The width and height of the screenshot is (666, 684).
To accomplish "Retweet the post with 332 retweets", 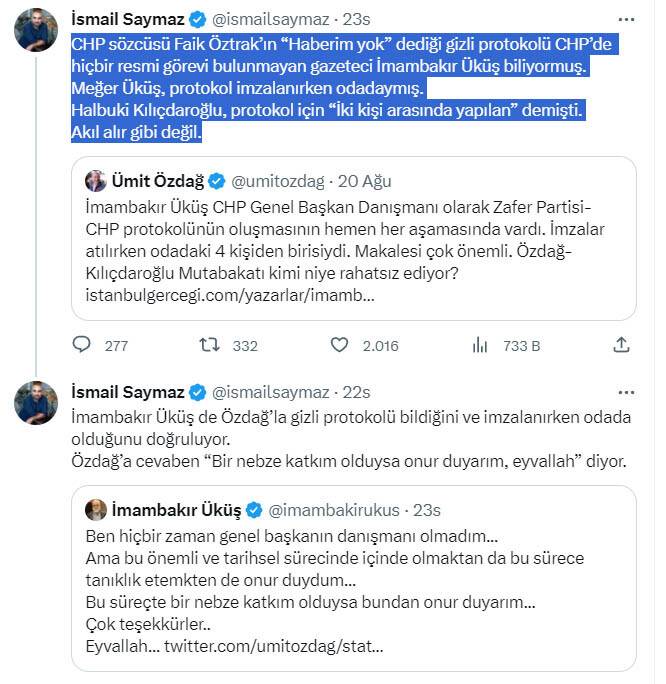I will click(x=210, y=345).
